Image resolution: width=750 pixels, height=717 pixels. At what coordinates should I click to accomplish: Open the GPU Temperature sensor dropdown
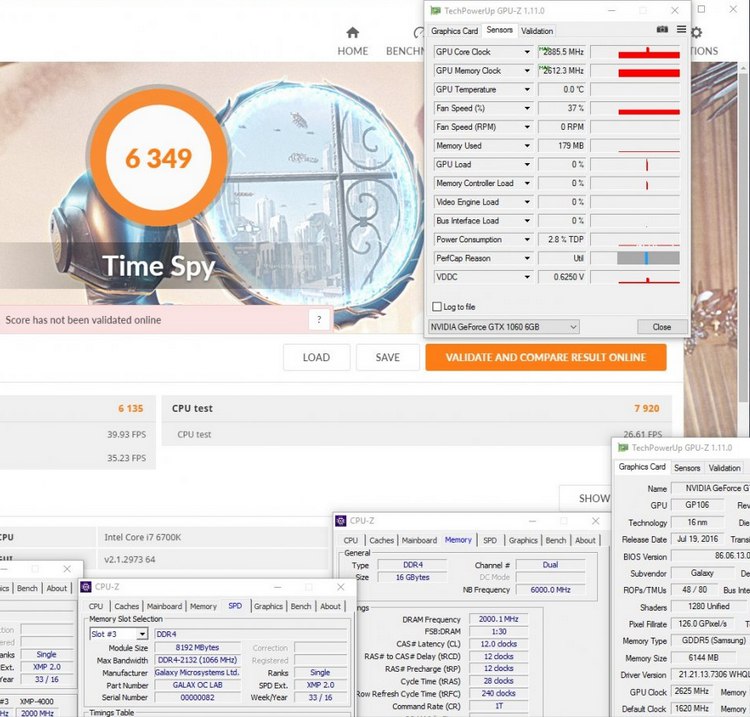pos(527,89)
